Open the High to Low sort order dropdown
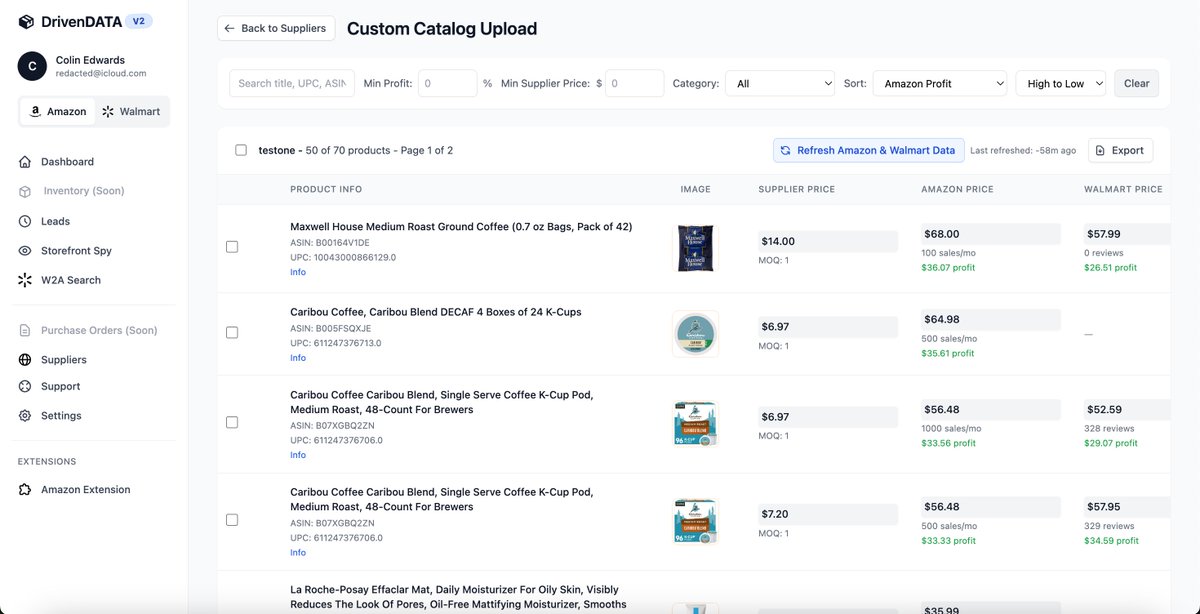The image size is (1200, 614). pyautogui.click(x=1060, y=84)
